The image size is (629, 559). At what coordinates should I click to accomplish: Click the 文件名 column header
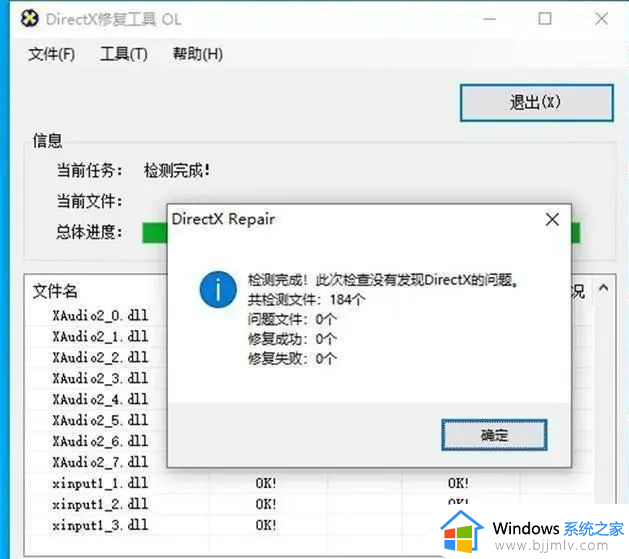pyautogui.click(x=55, y=291)
